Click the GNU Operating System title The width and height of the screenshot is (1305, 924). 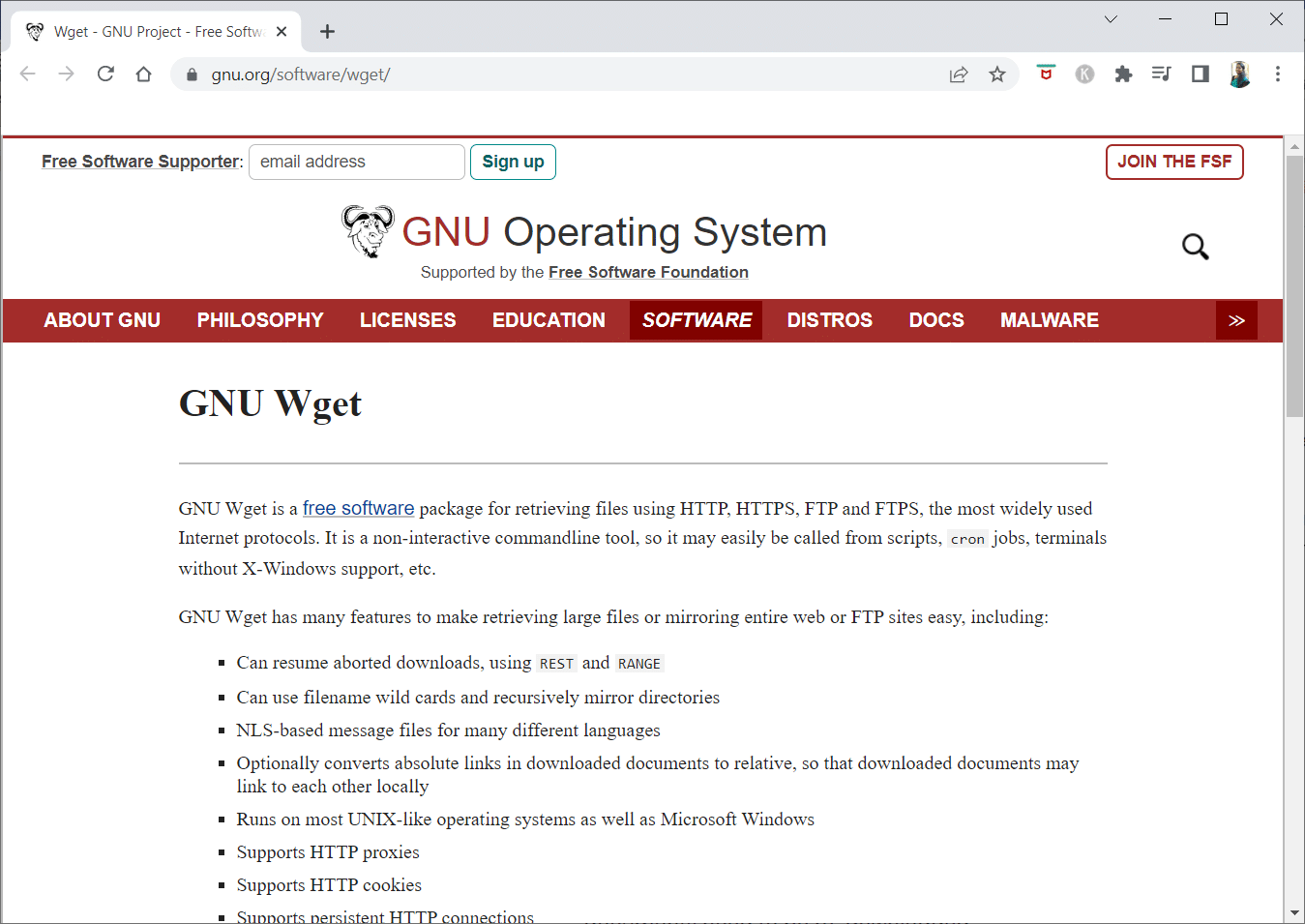(614, 232)
